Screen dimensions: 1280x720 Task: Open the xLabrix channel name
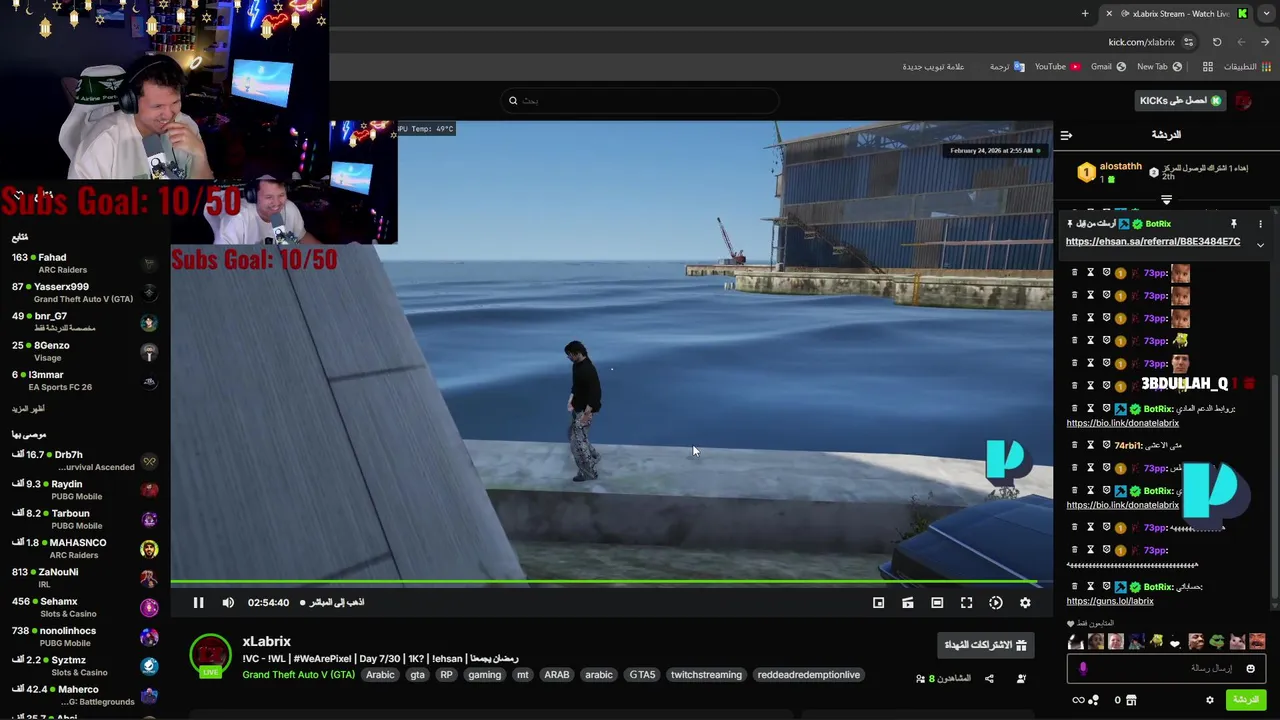tap(266, 642)
